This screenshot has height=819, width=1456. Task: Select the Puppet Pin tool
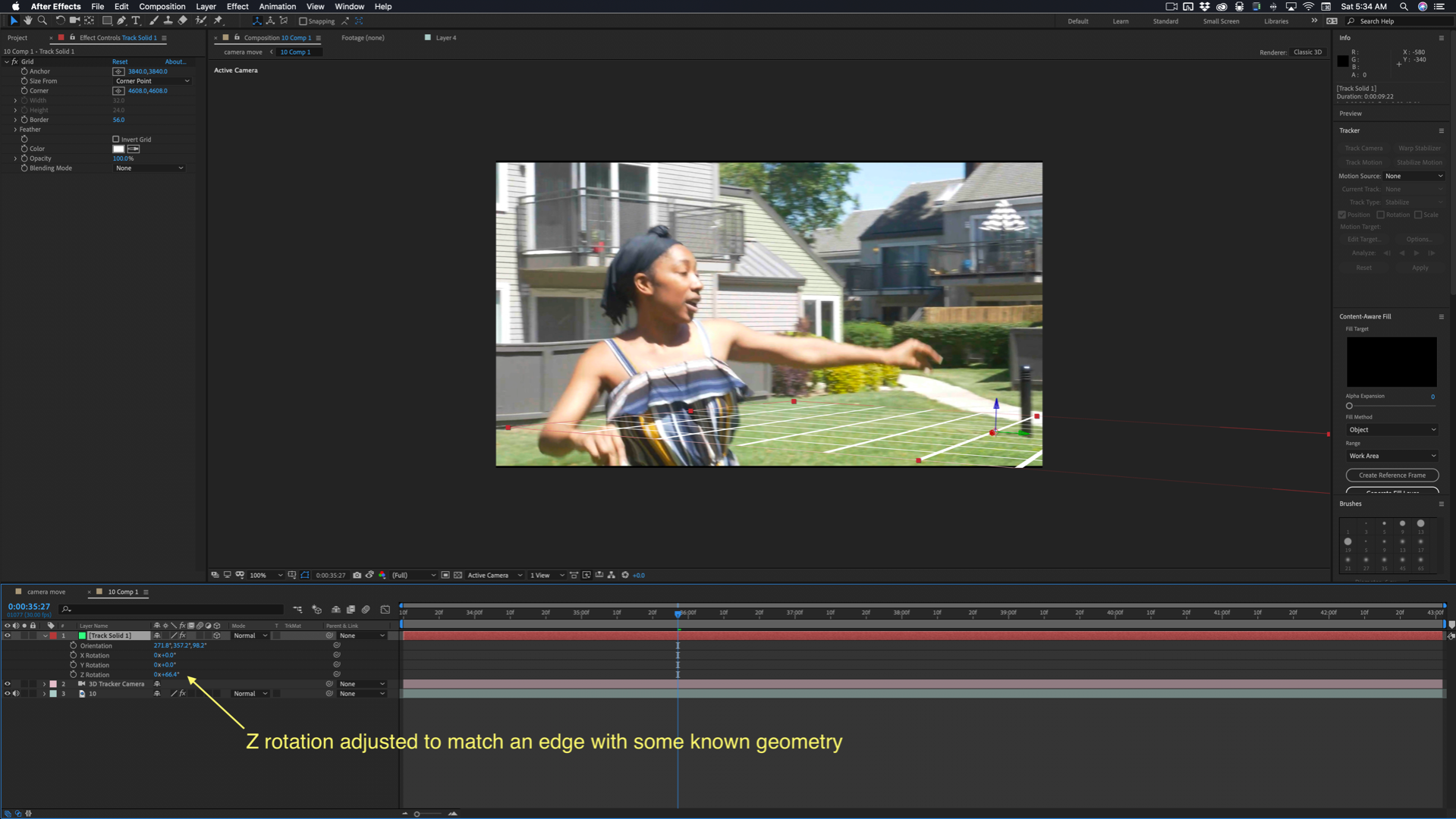coord(219,20)
